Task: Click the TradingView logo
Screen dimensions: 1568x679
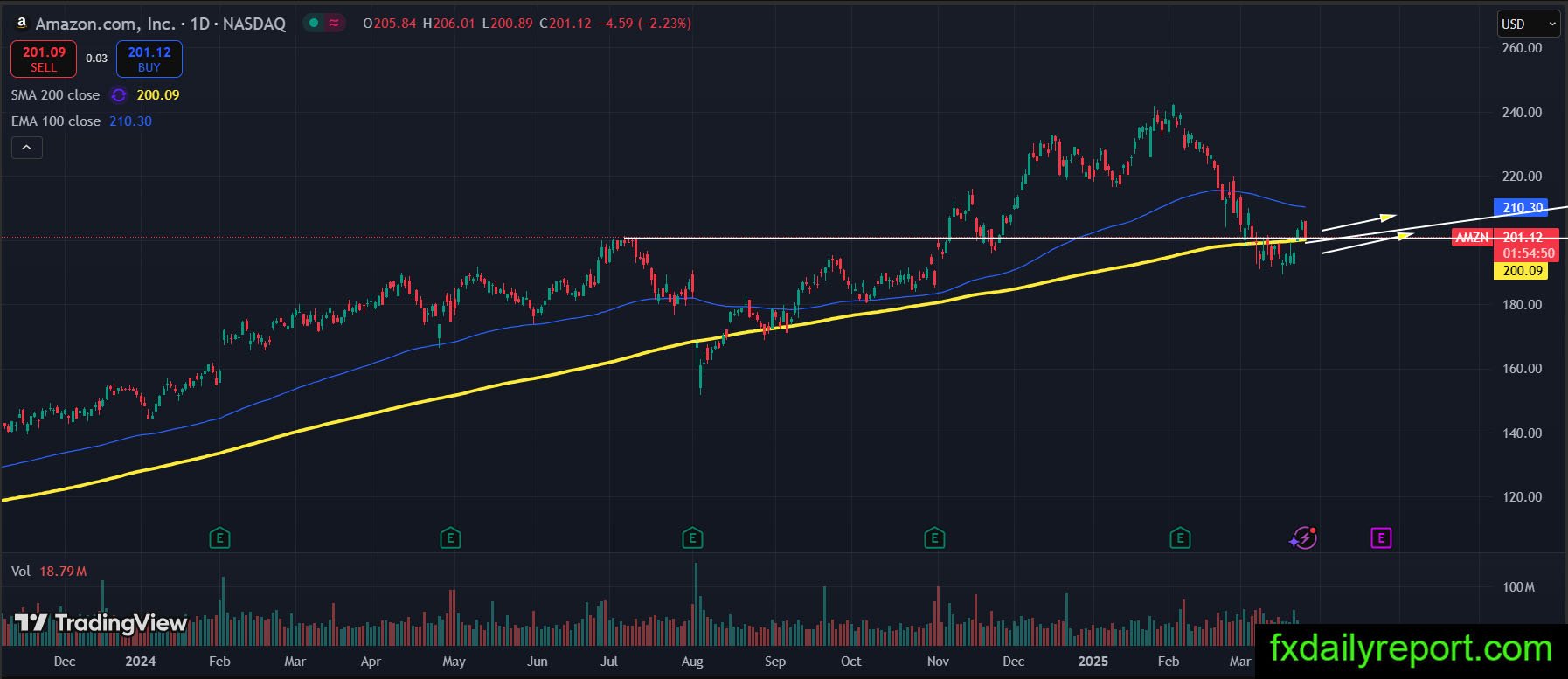Action: [x=101, y=623]
